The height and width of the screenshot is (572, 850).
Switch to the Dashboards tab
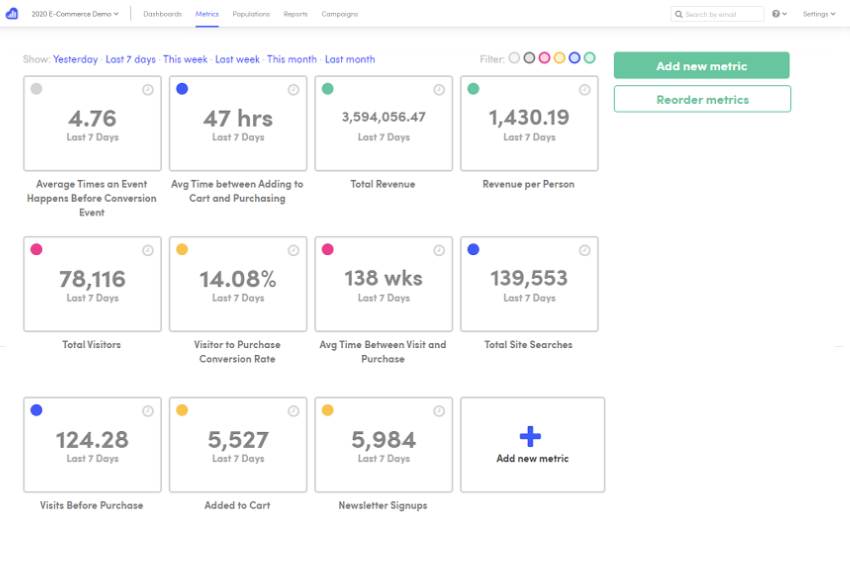[162, 14]
